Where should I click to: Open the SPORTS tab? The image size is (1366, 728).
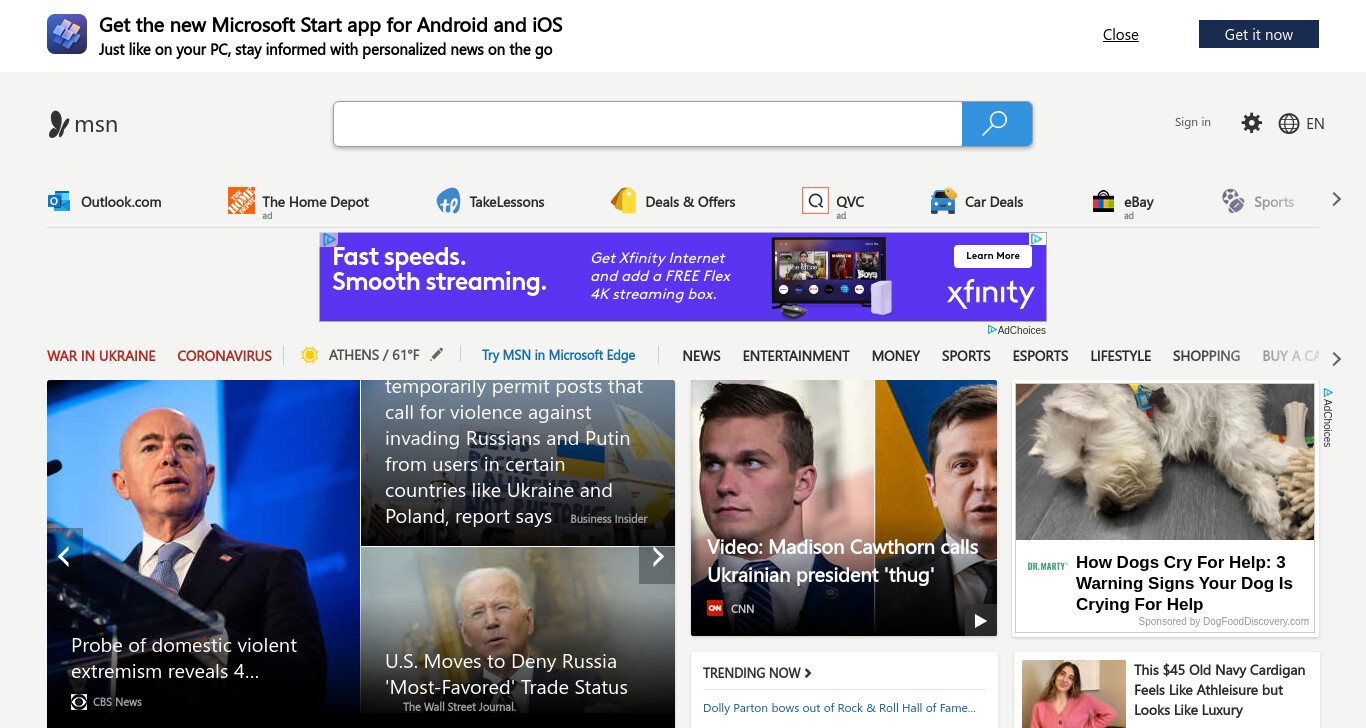click(x=966, y=355)
